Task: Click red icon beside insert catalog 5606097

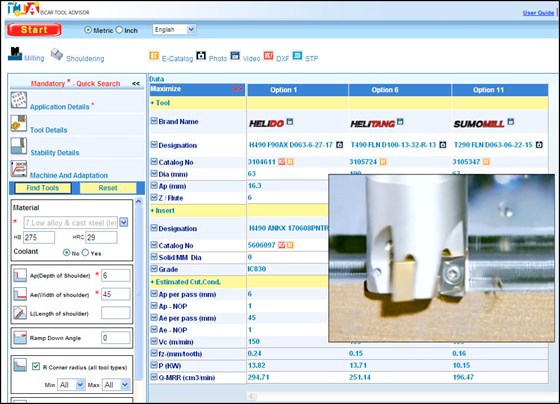Action: (282, 245)
